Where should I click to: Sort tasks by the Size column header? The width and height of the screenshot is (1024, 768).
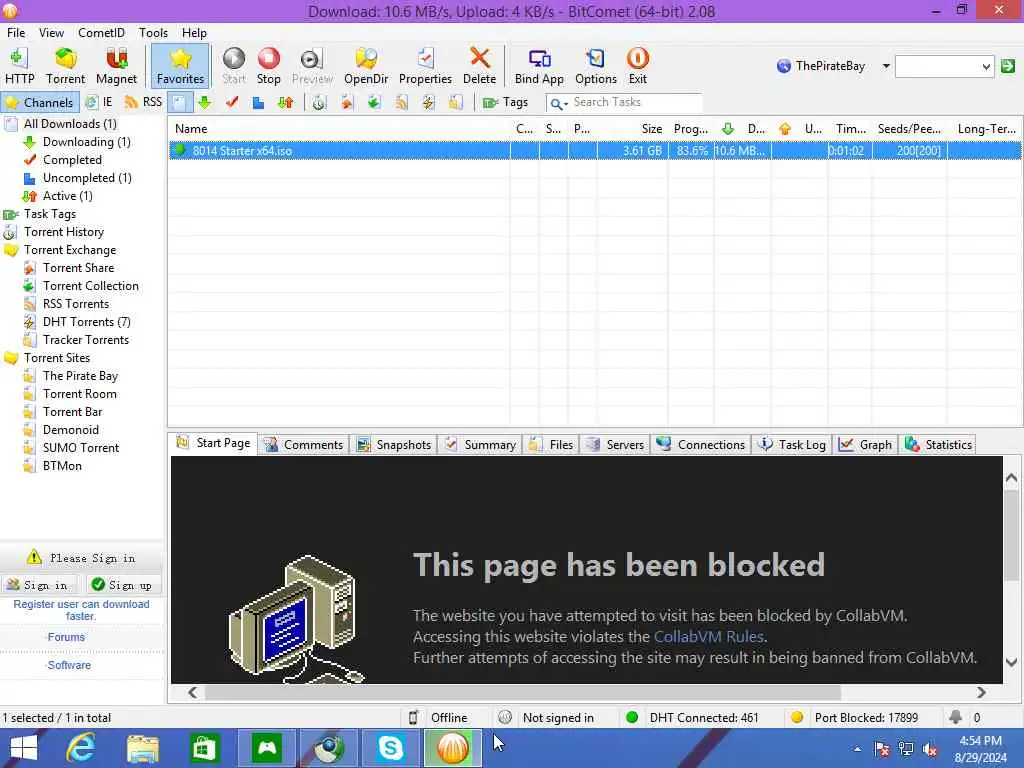(x=632, y=129)
